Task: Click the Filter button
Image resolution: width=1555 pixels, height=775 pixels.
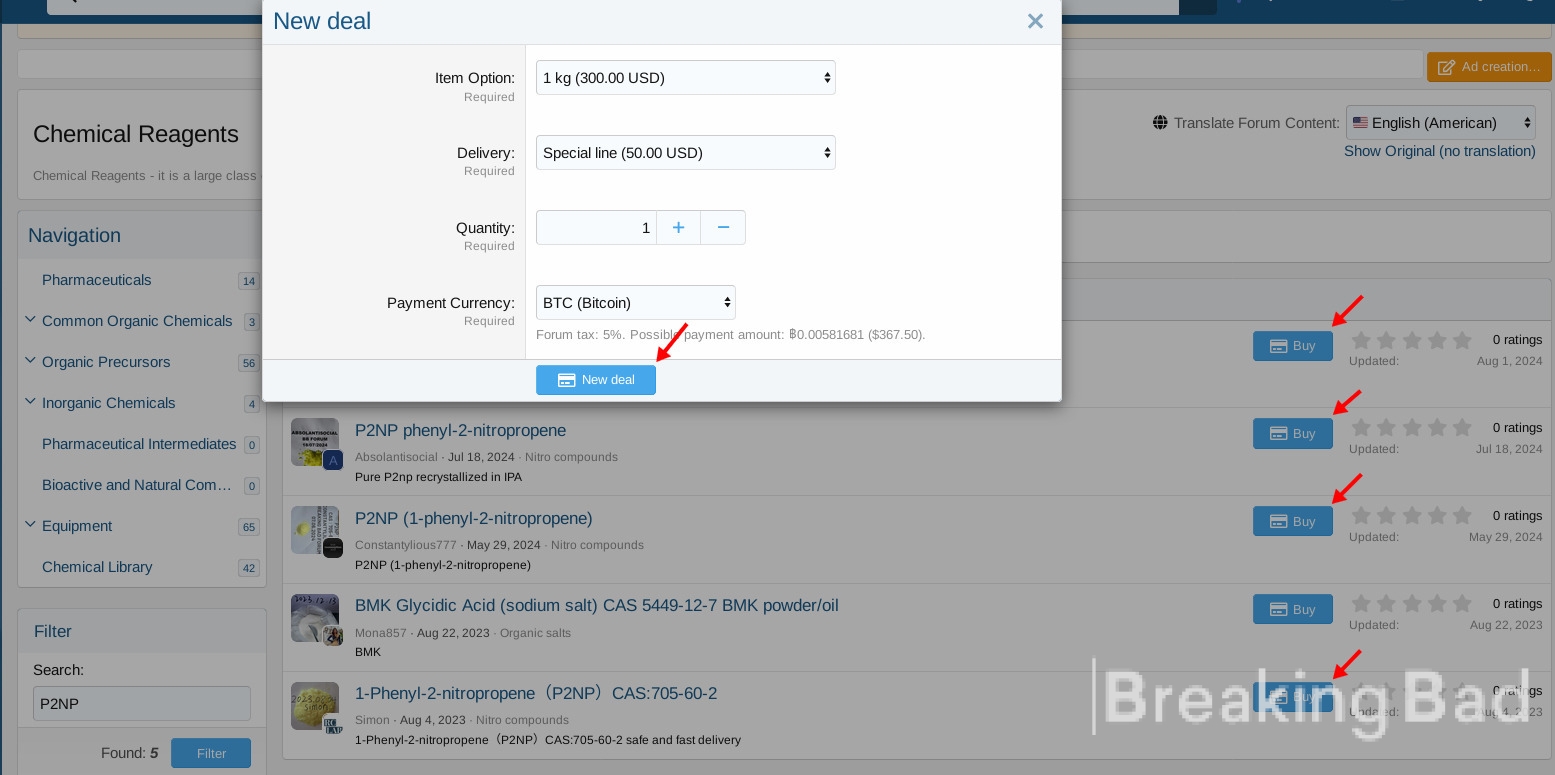Action: (211, 753)
